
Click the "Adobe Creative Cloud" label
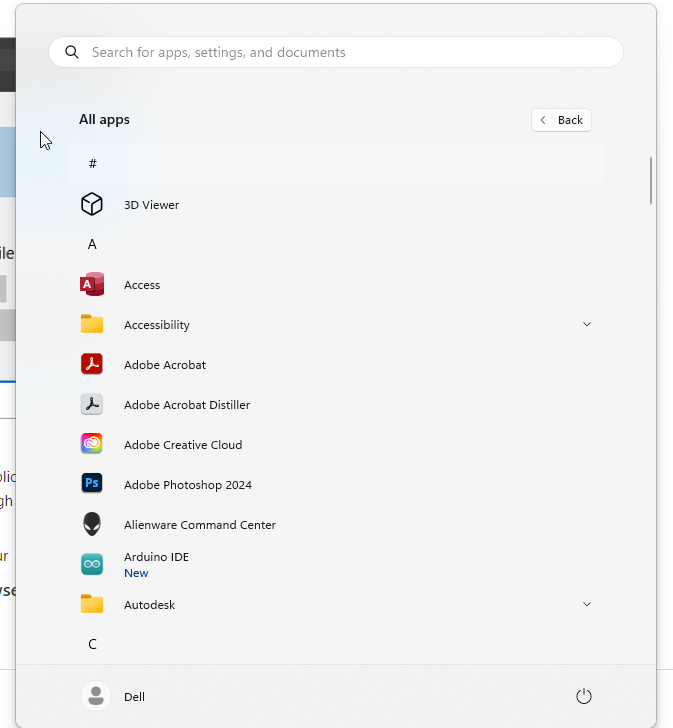click(183, 444)
